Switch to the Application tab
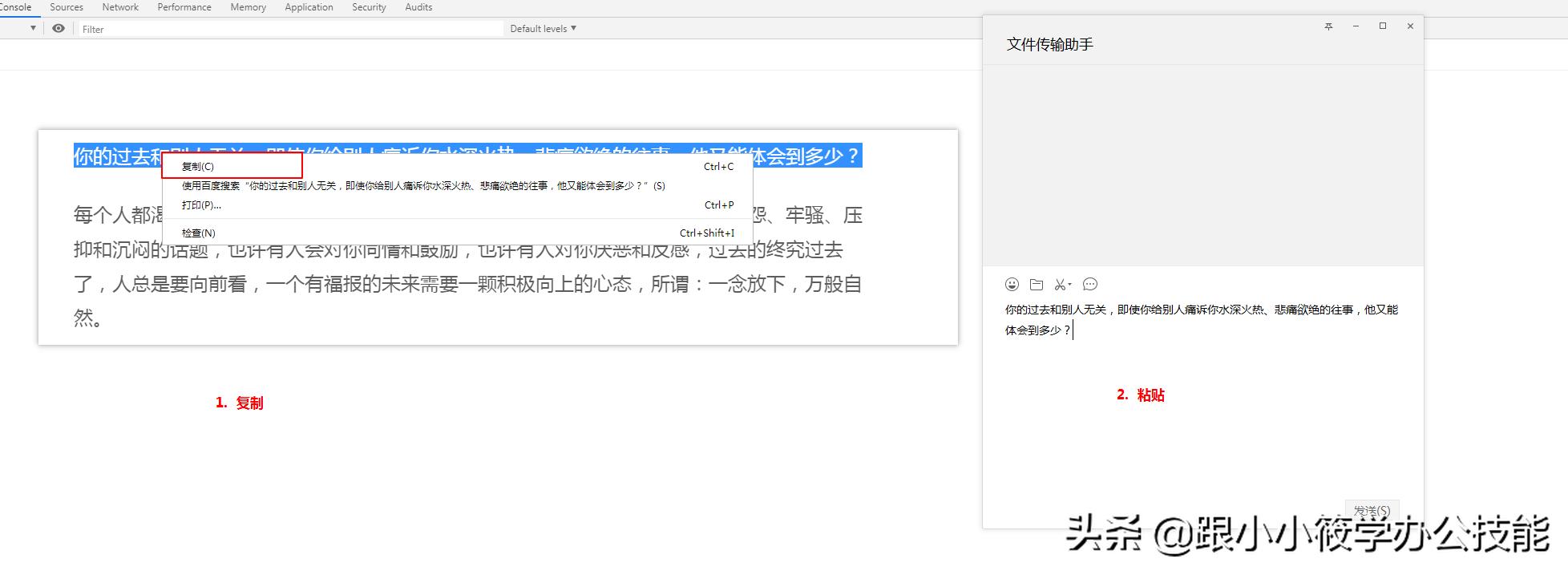The width and height of the screenshot is (1568, 571). tap(309, 7)
